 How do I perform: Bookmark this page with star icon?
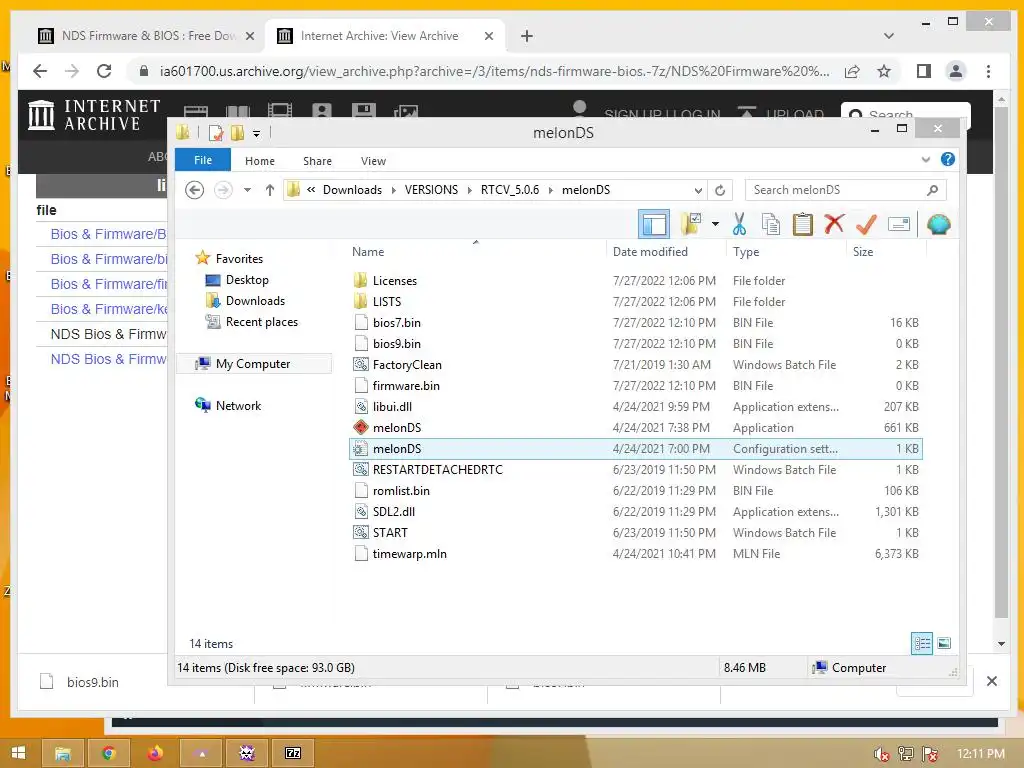(884, 71)
